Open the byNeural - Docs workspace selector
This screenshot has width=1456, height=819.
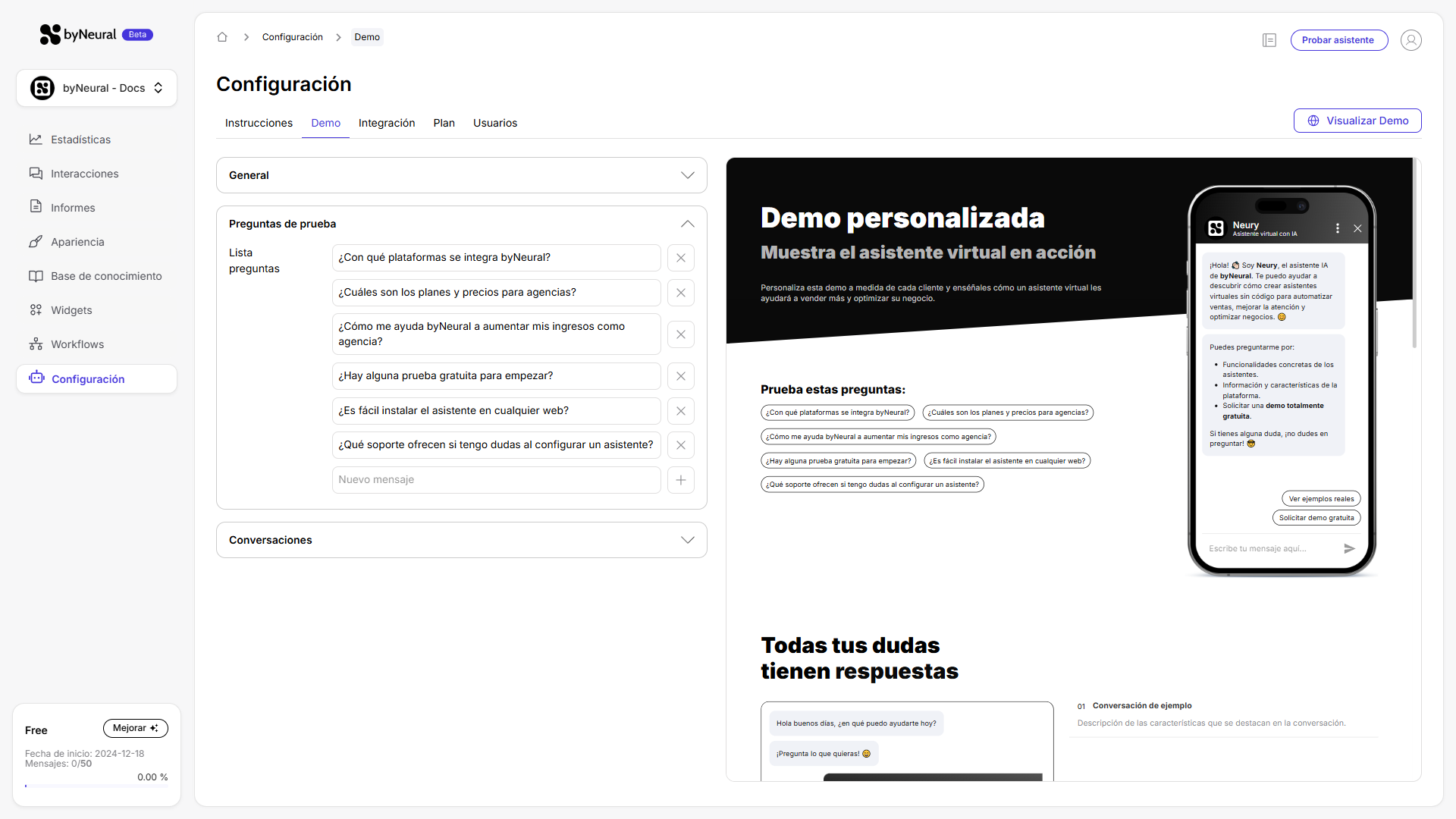click(x=96, y=88)
